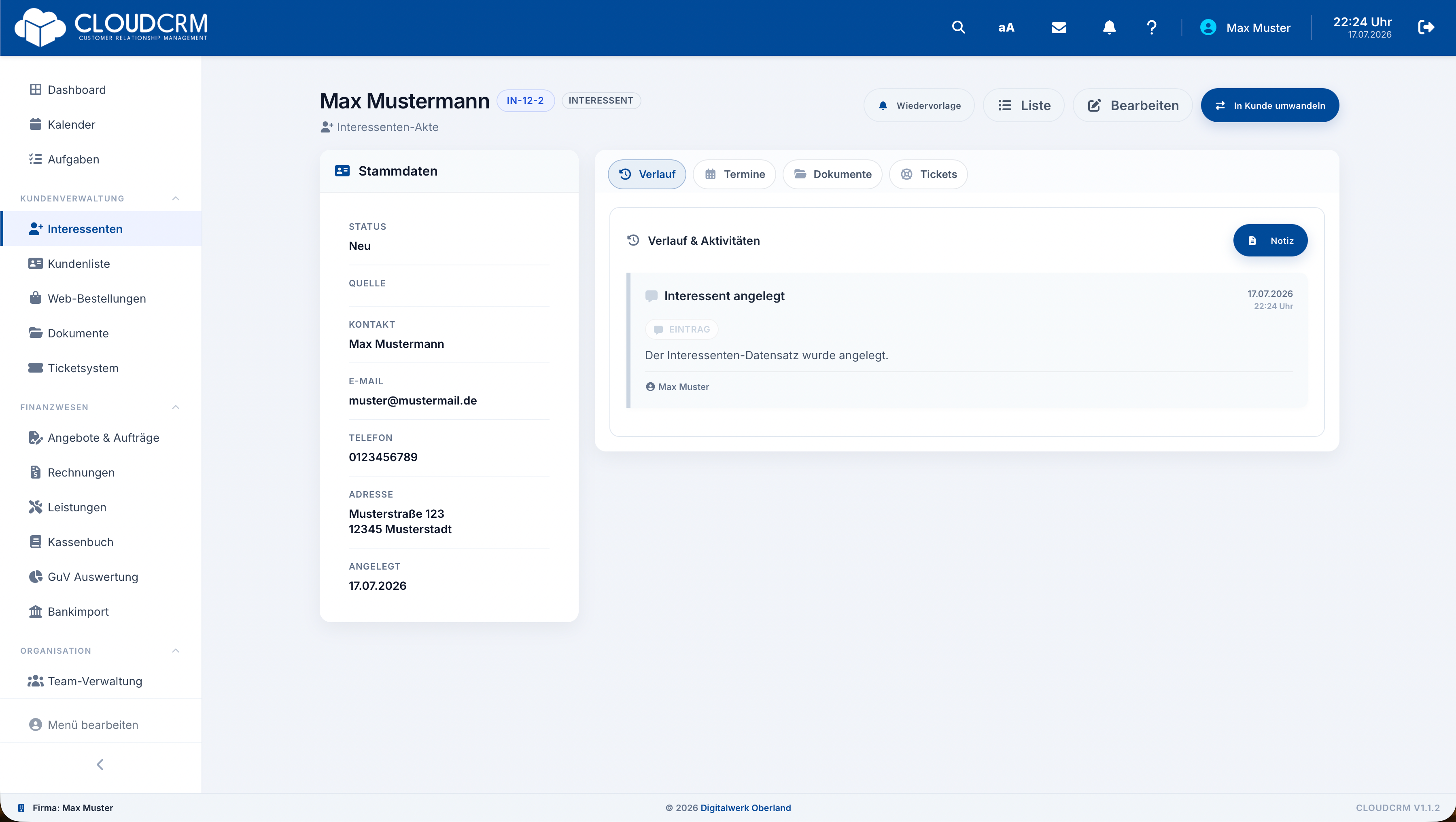1456x822 pixels.
Task: Click the Dashboard grid icon
Action: 36,89
